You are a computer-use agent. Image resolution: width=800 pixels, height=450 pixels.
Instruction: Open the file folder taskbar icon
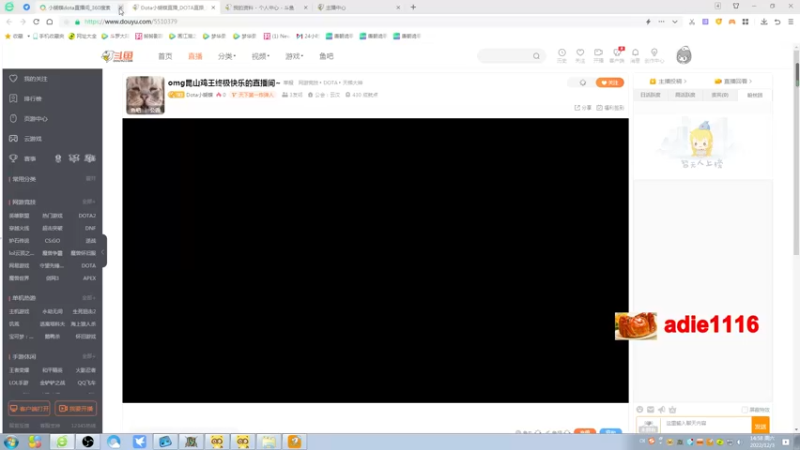pos(269,442)
